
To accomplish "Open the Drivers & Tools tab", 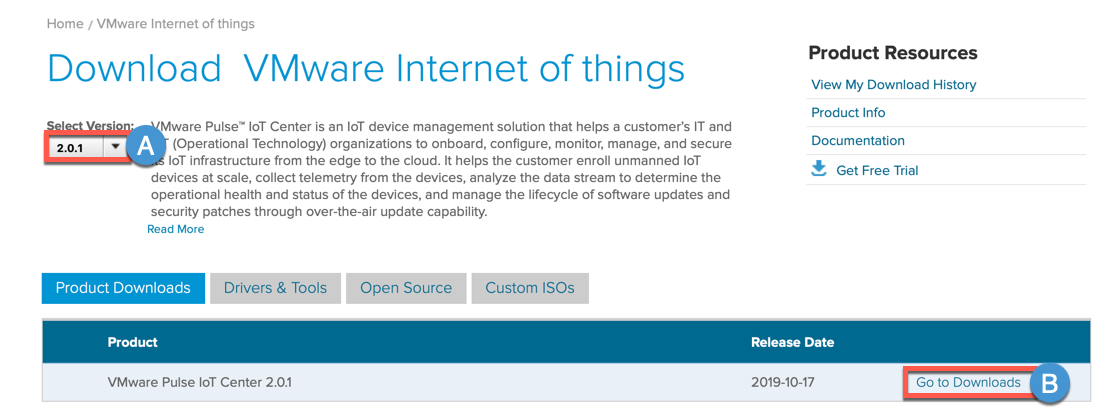I will coord(275,288).
